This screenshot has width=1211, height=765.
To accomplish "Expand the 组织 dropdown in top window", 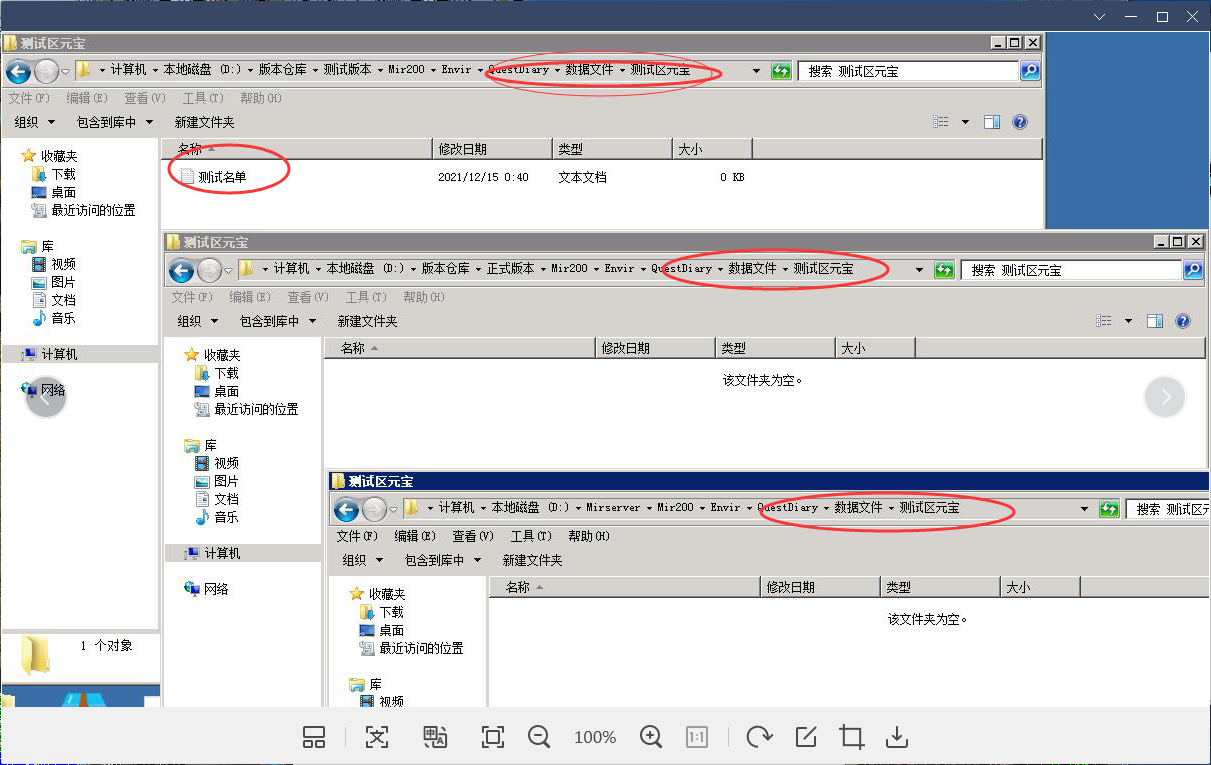I will (x=33, y=122).
